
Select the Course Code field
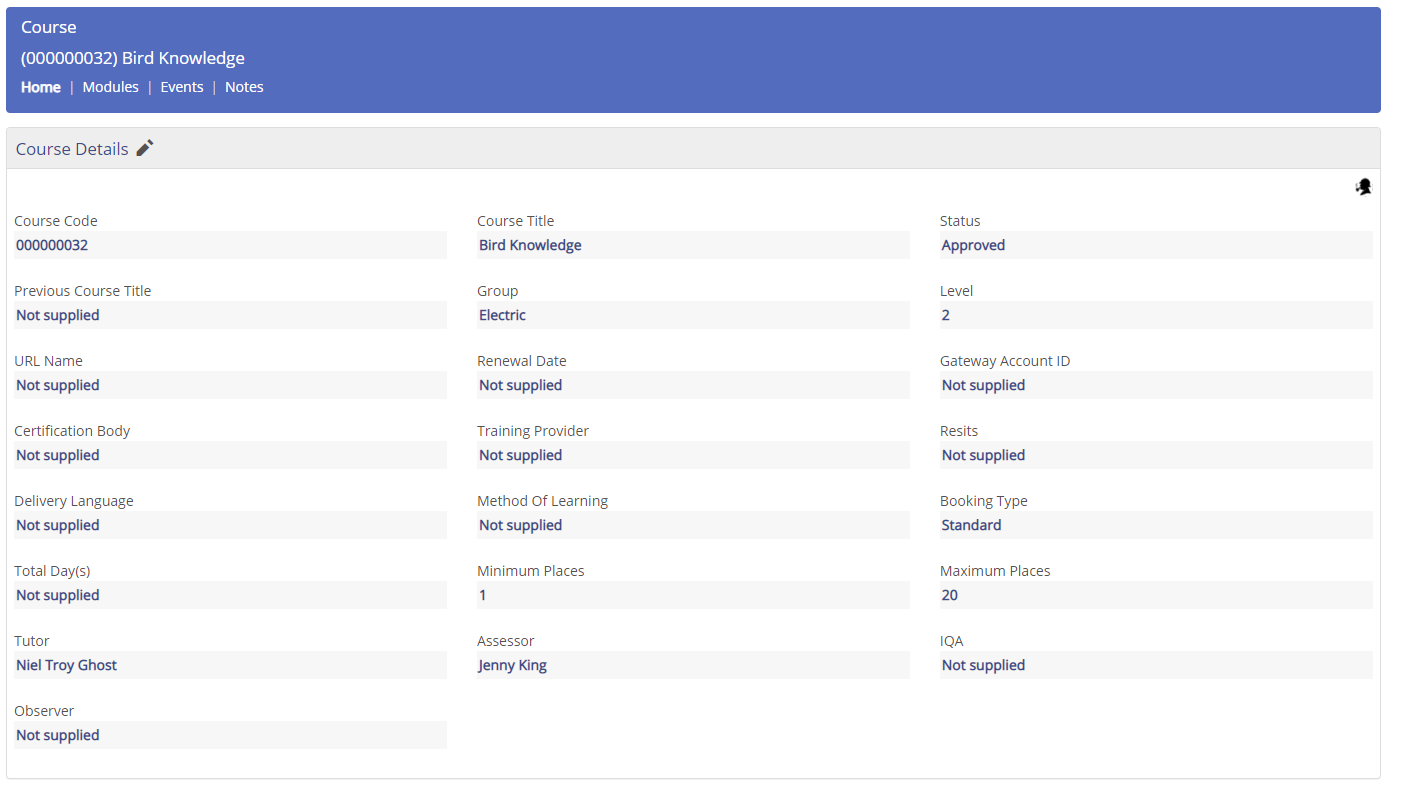[x=230, y=245]
